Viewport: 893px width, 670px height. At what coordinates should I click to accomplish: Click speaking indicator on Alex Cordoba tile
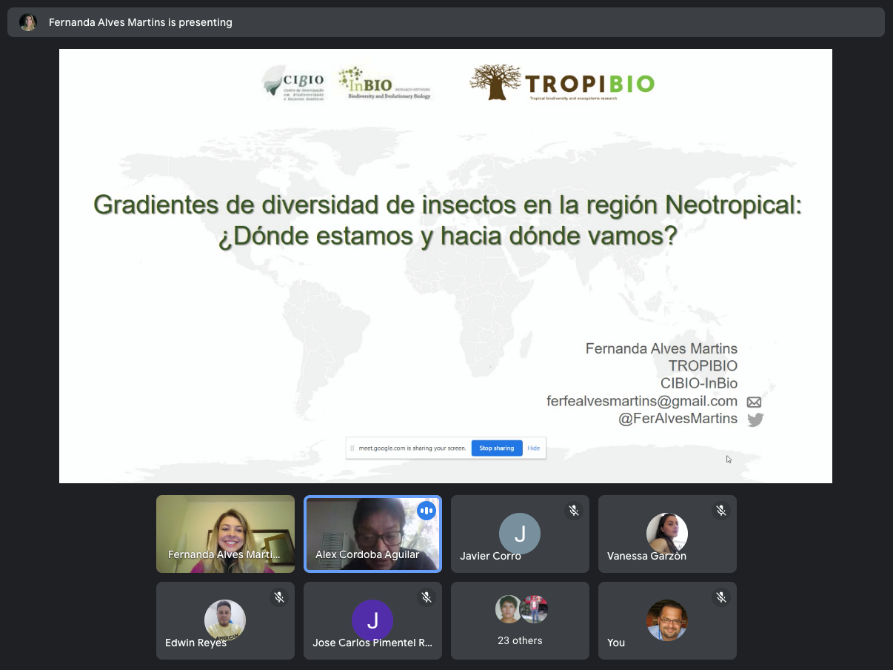426,510
